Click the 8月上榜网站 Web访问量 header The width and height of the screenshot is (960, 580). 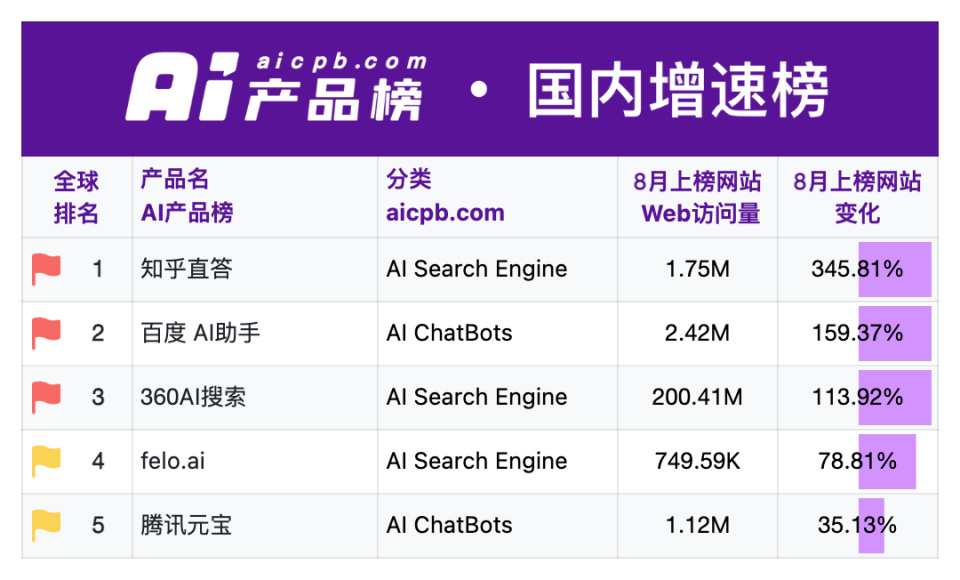tap(697, 197)
